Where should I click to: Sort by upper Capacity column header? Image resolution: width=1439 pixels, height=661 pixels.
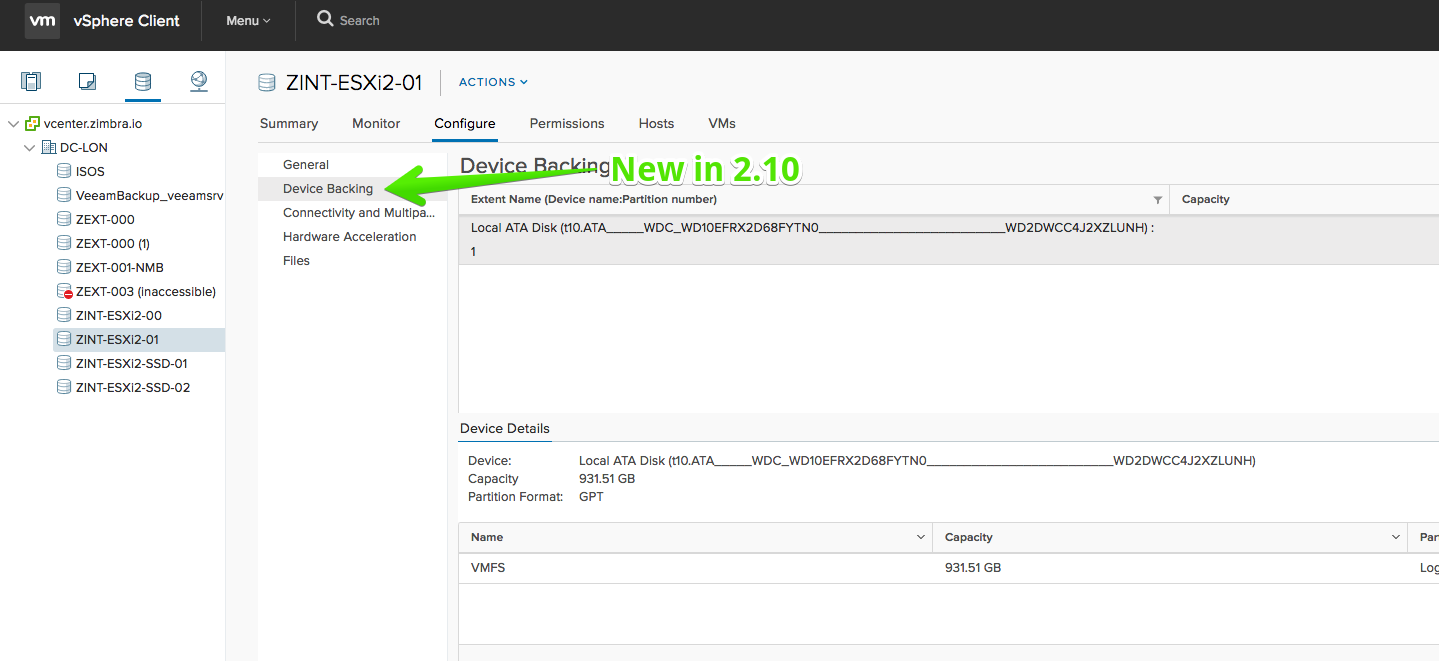click(x=1205, y=199)
